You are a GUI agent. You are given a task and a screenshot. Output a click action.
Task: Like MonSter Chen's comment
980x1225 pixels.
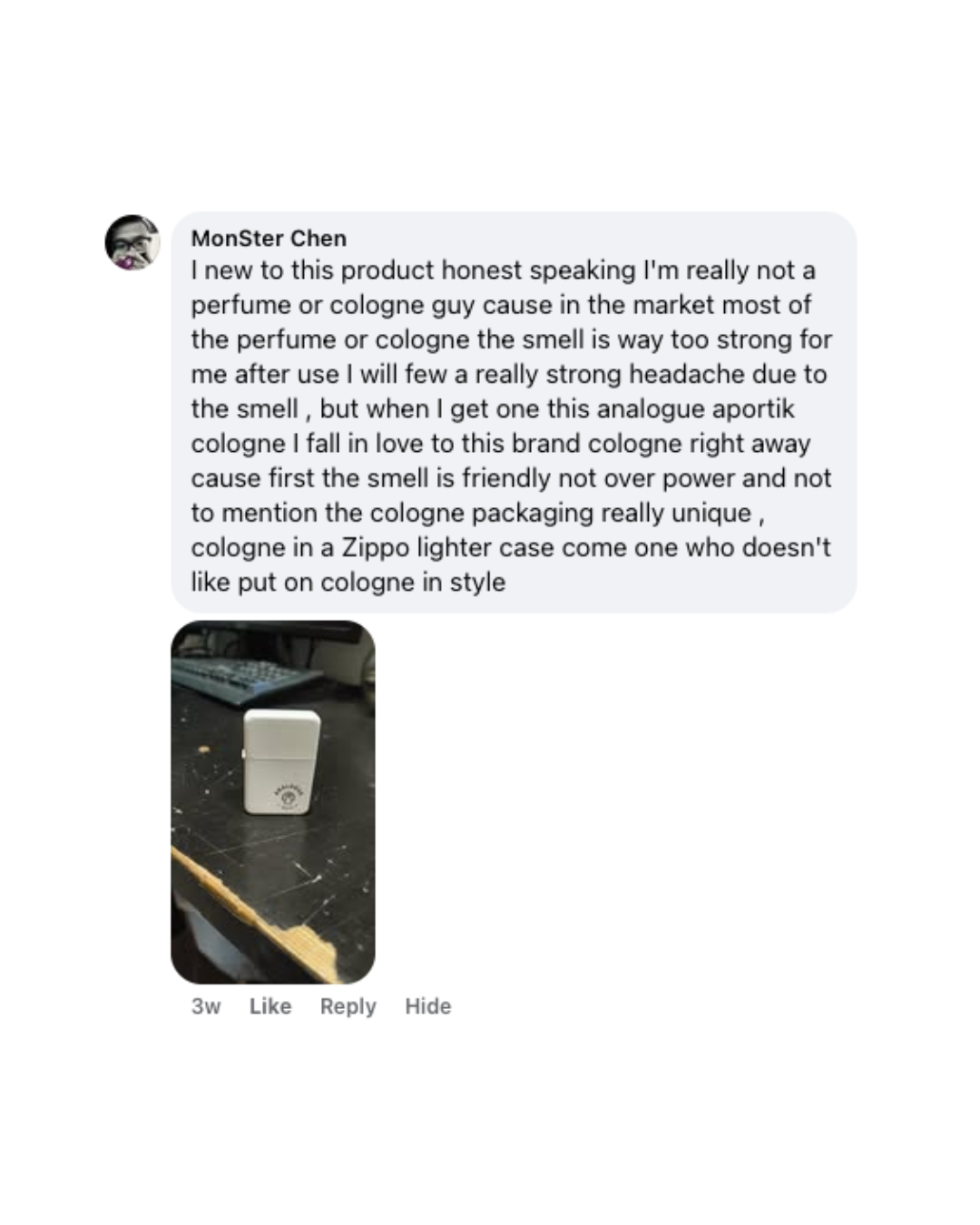click(270, 1005)
